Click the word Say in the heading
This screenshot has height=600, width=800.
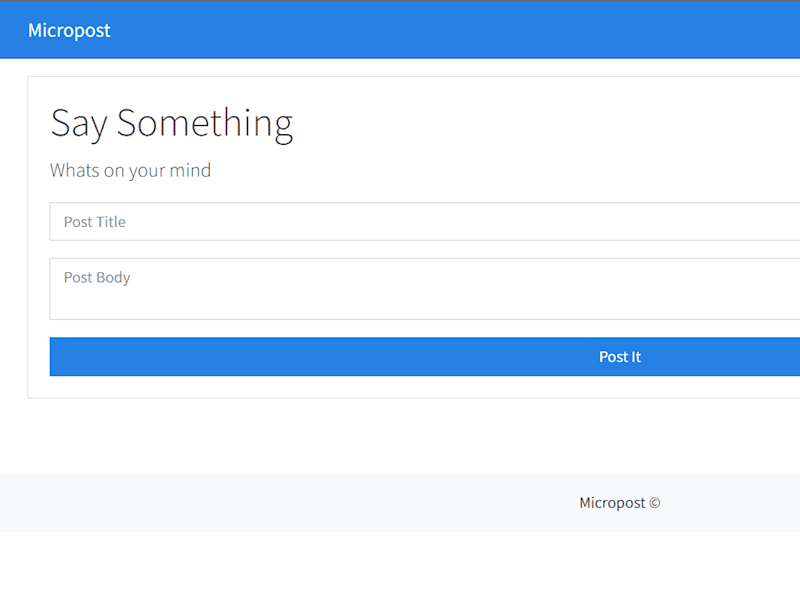79,125
